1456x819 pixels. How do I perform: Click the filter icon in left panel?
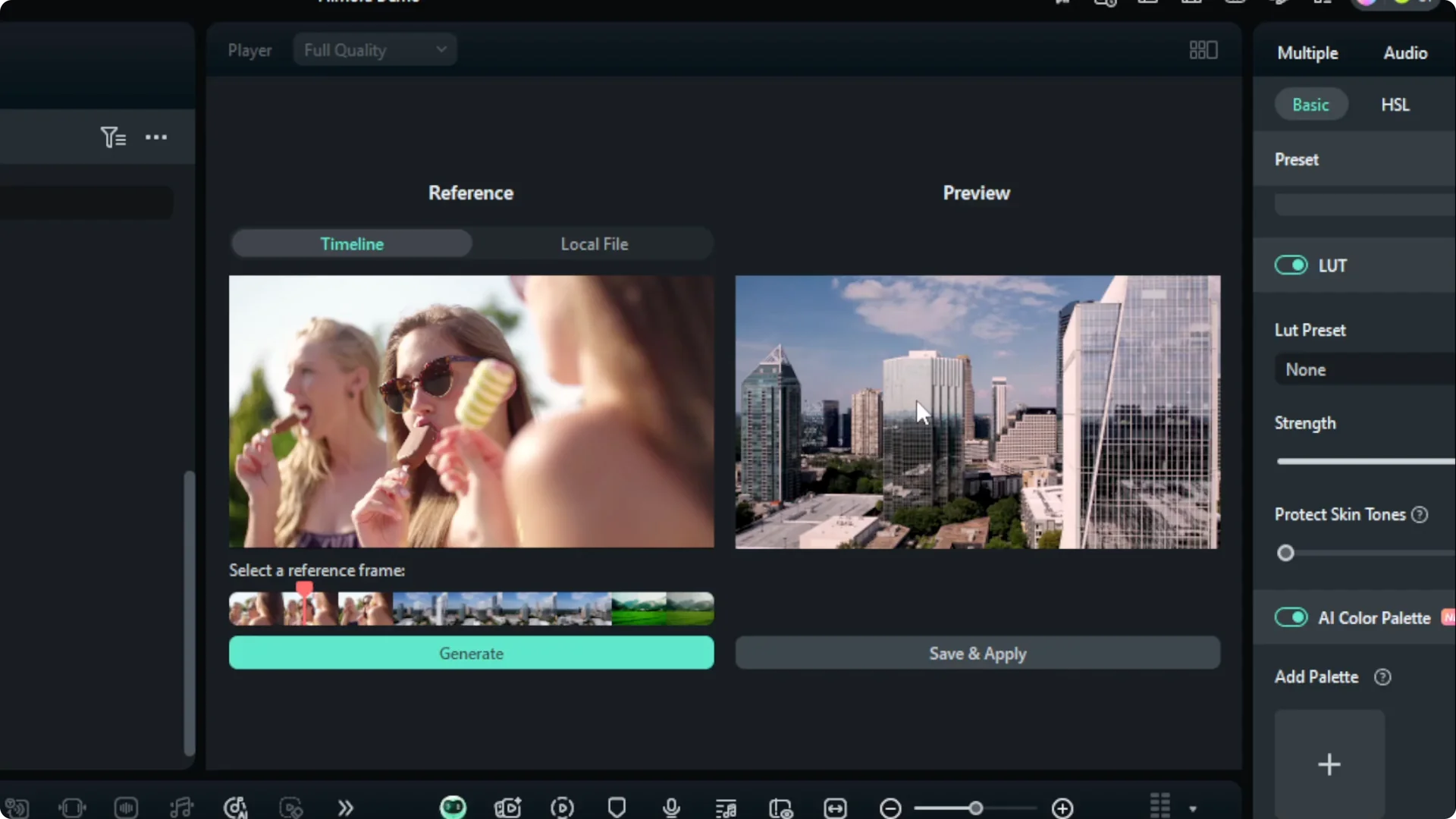[x=112, y=137]
